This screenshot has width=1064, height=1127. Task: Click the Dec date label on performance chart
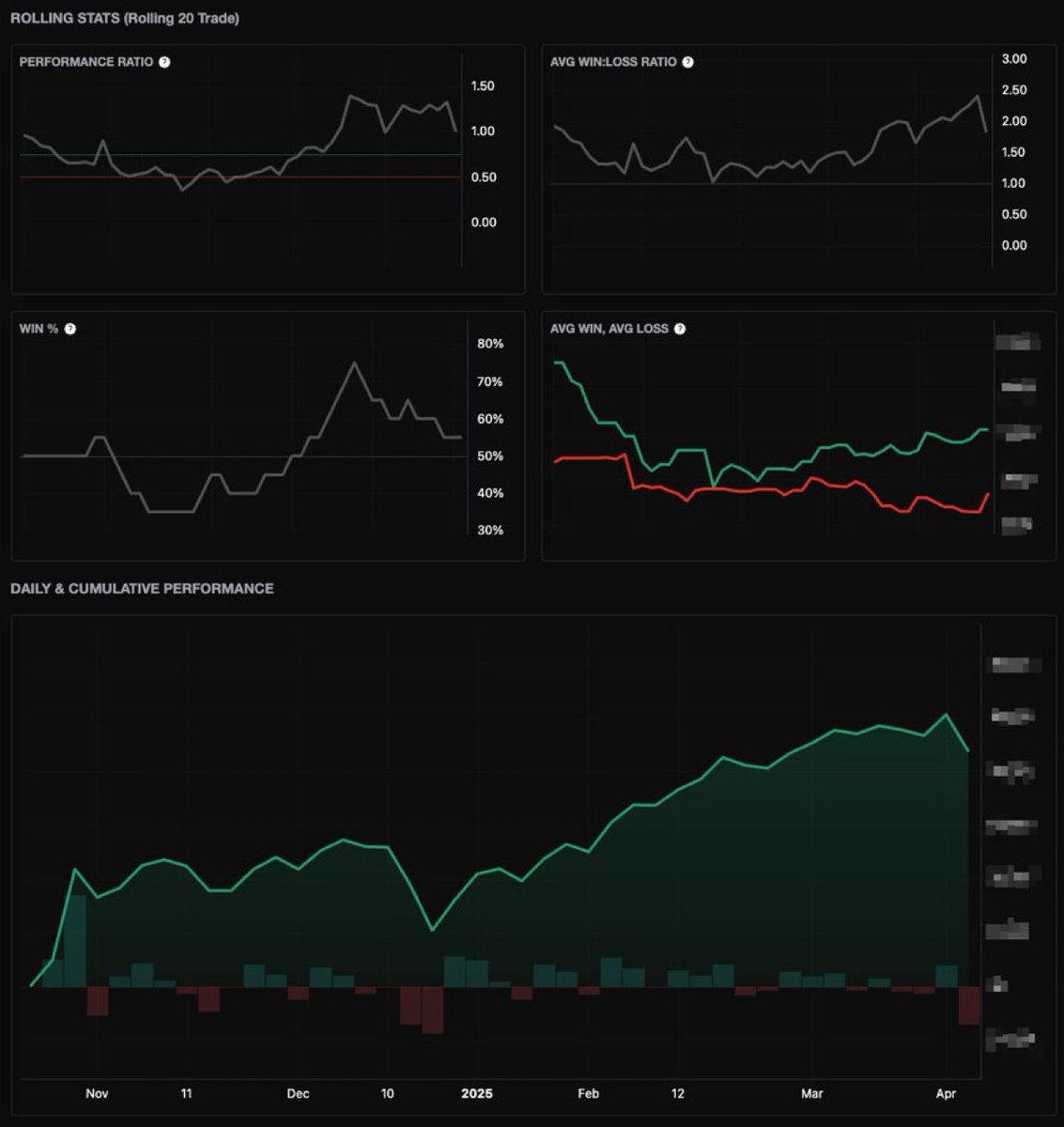click(298, 1093)
